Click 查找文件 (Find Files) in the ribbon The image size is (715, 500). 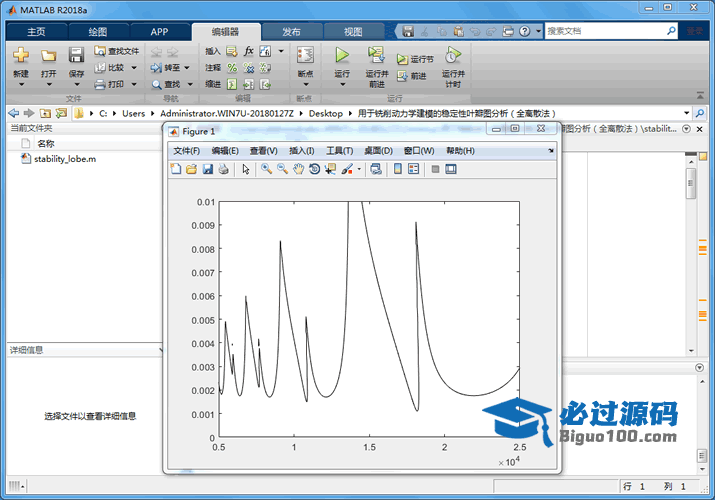116,51
